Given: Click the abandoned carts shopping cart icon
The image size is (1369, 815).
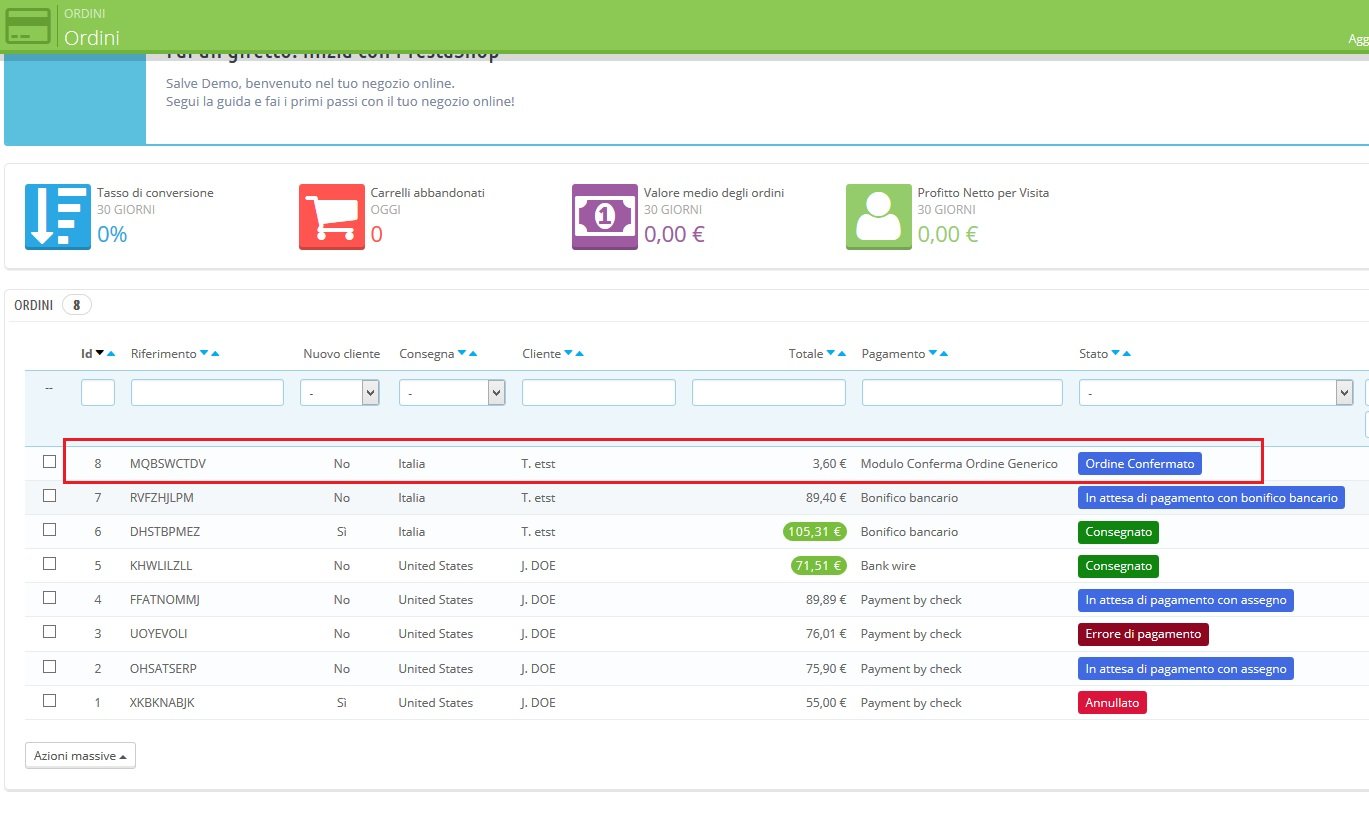Looking at the screenshot, I should 331,216.
